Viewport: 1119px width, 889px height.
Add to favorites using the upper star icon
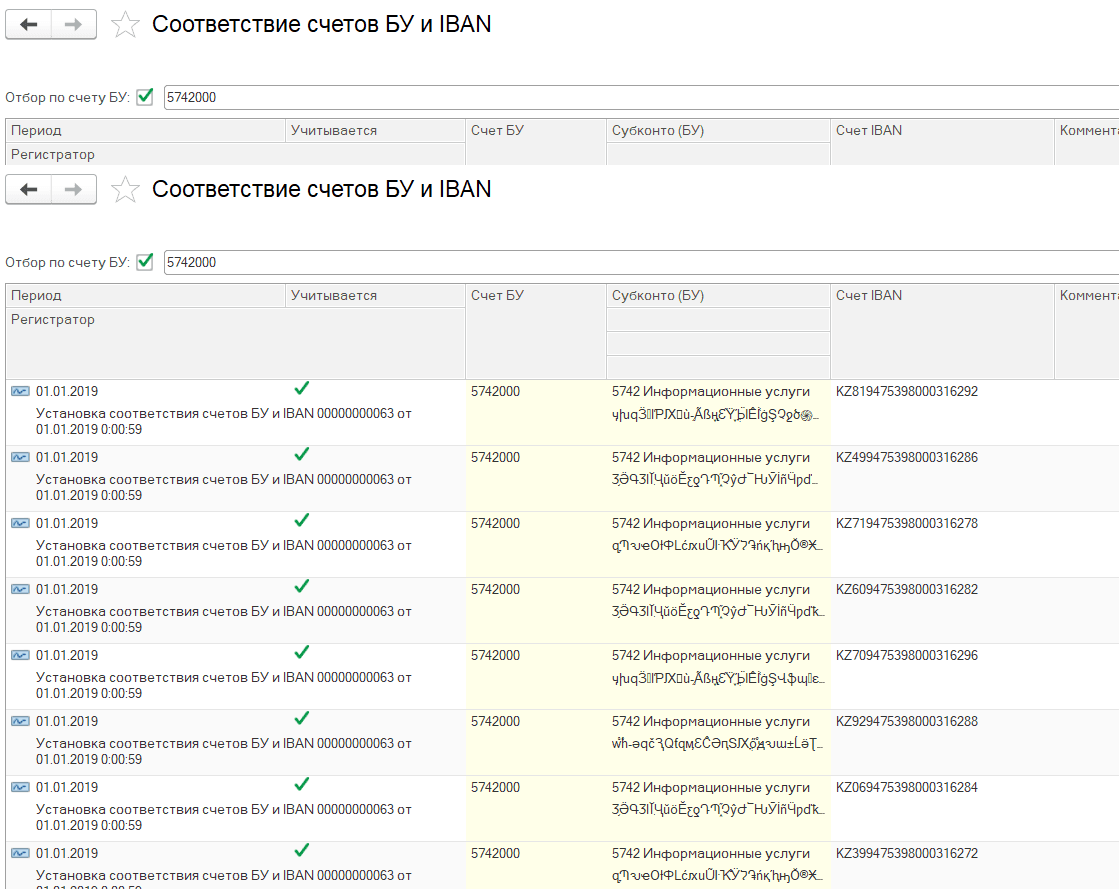125,25
